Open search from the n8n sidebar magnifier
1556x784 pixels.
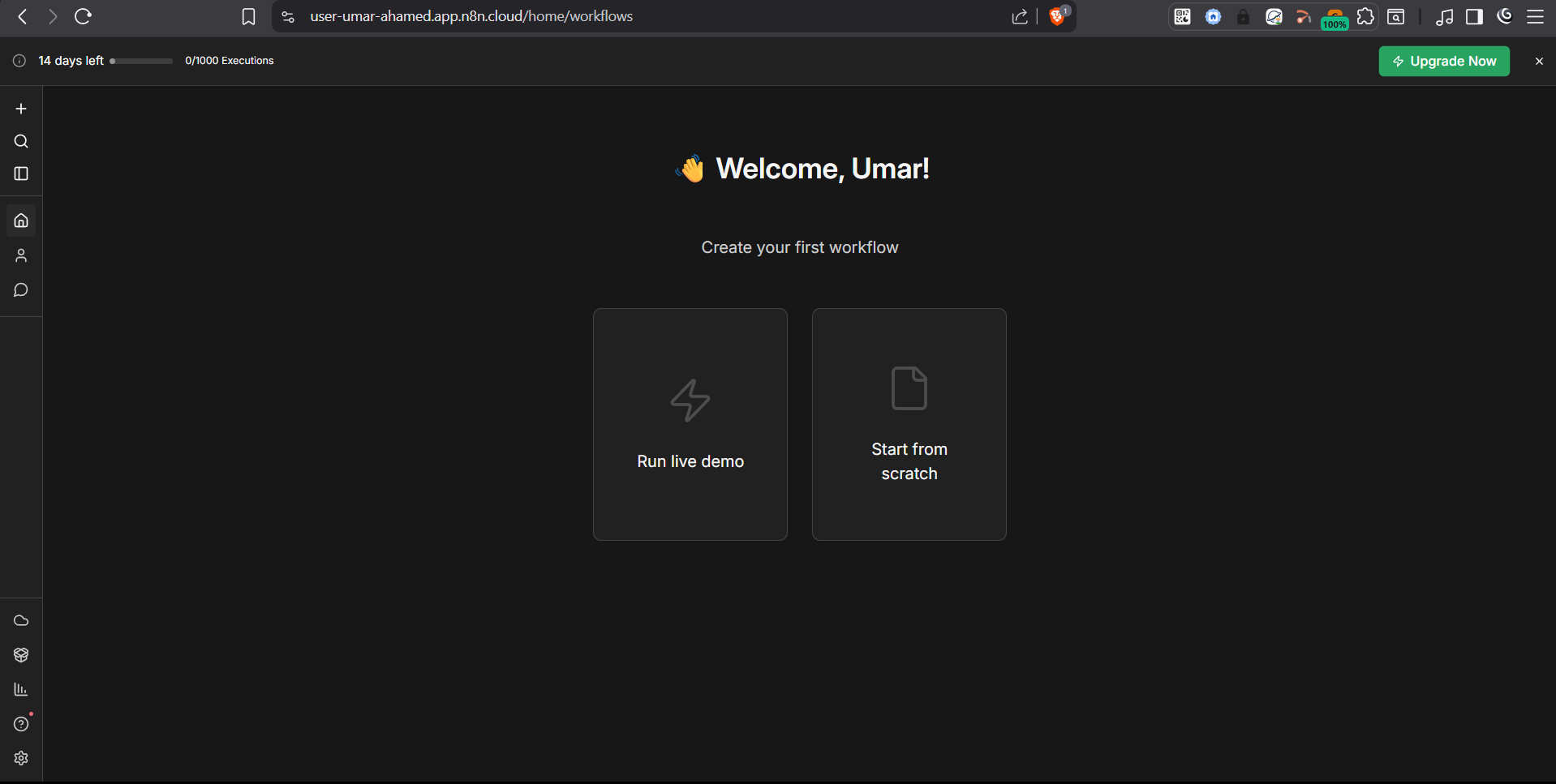pos(21,141)
